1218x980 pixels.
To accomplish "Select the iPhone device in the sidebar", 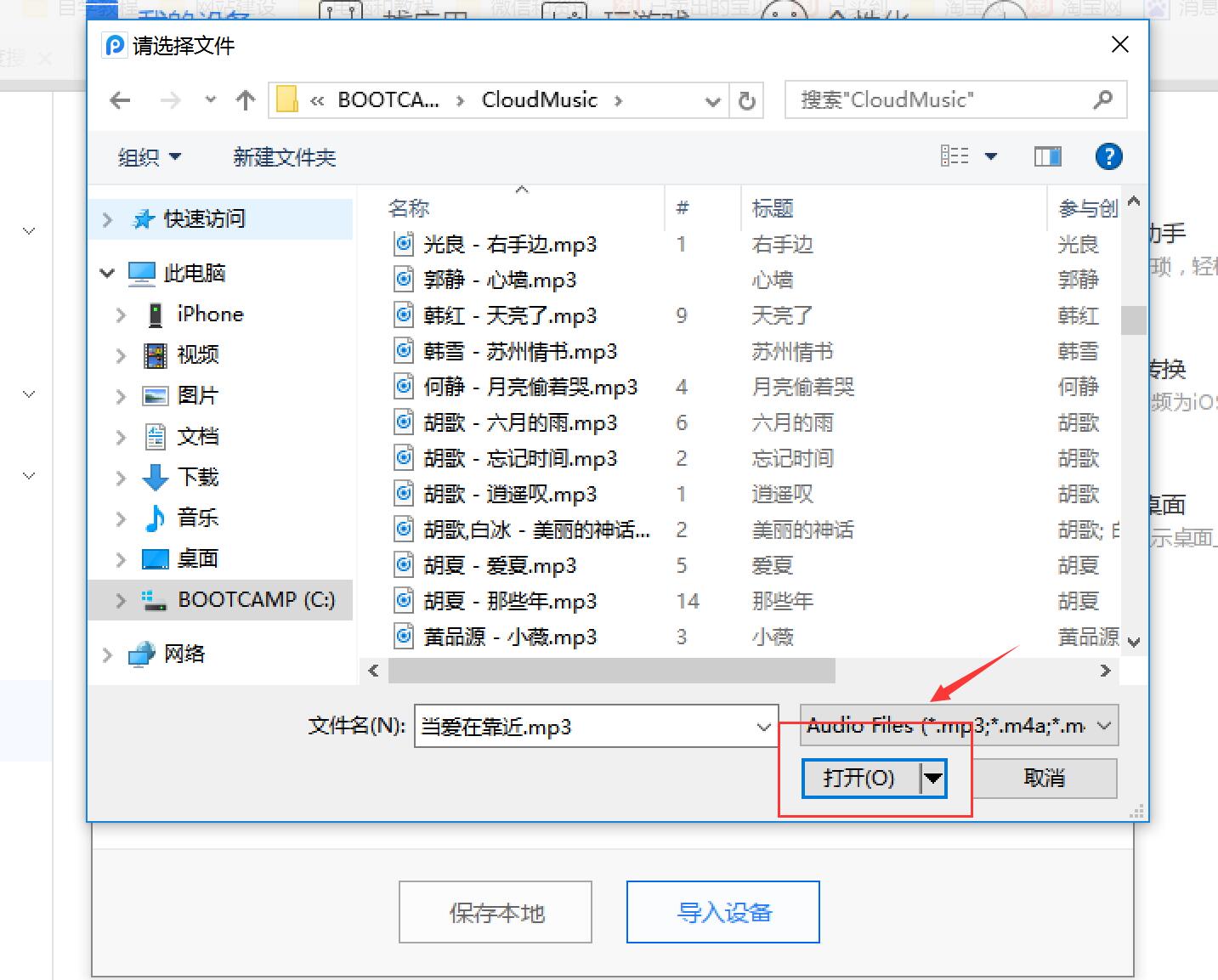I will (208, 314).
